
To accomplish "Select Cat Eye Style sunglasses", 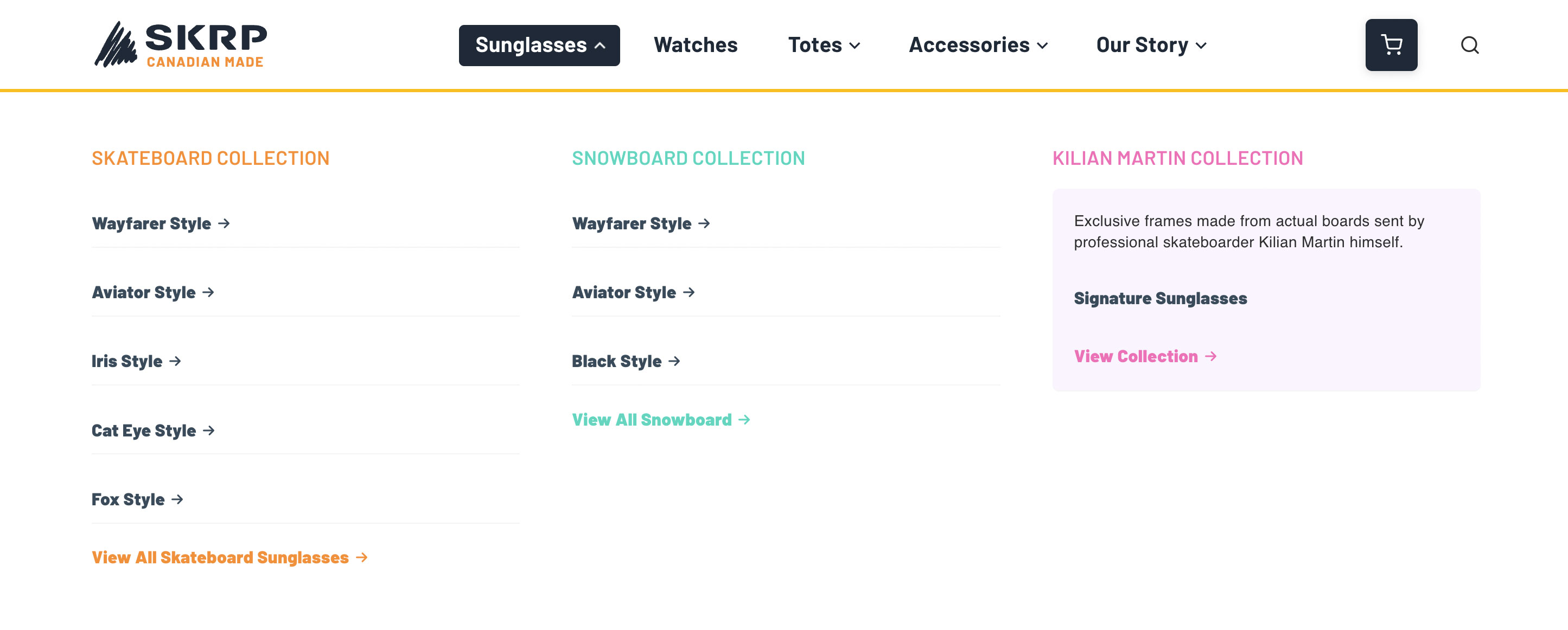I will coord(144,430).
